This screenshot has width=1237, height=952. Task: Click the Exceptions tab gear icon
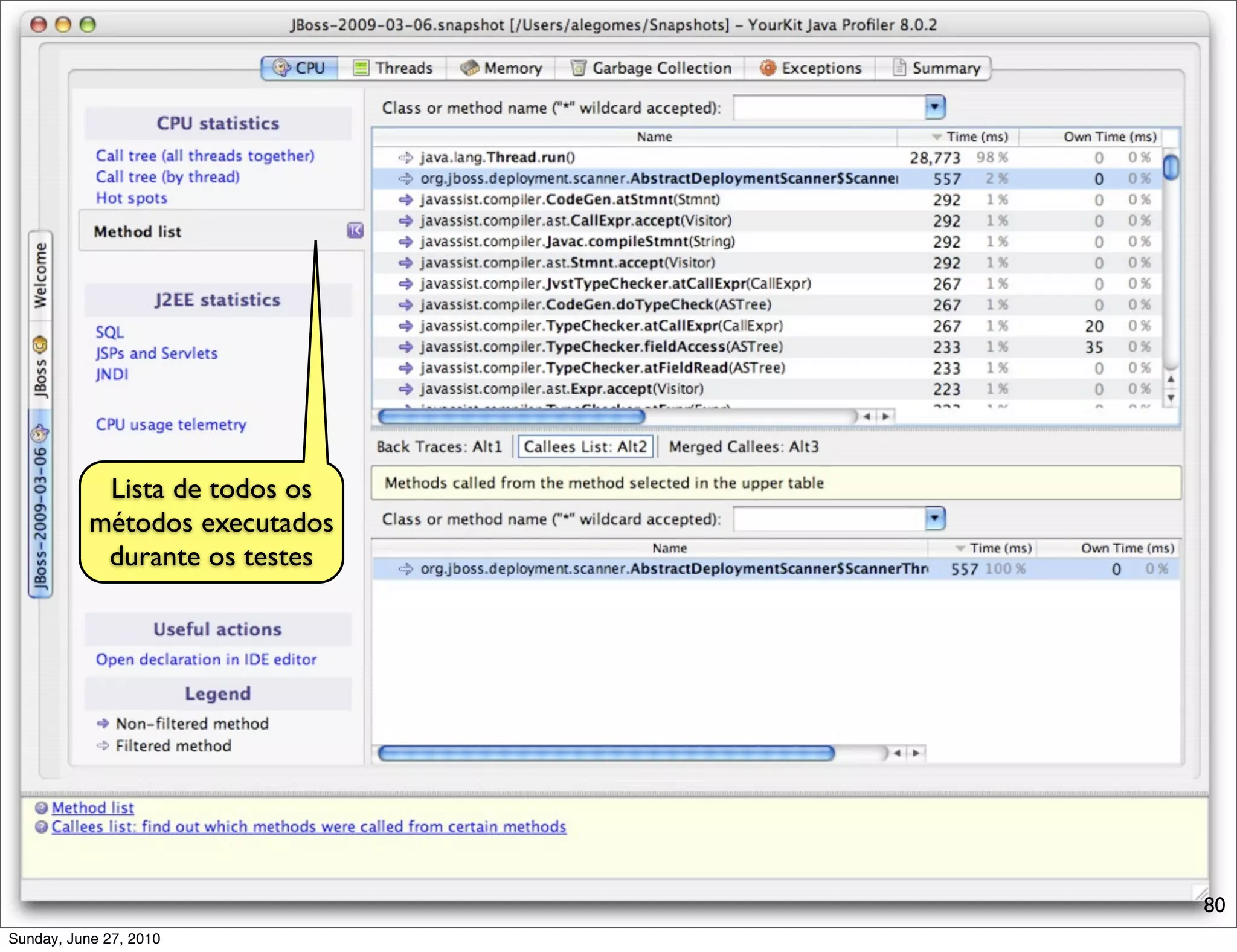[x=767, y=68]
